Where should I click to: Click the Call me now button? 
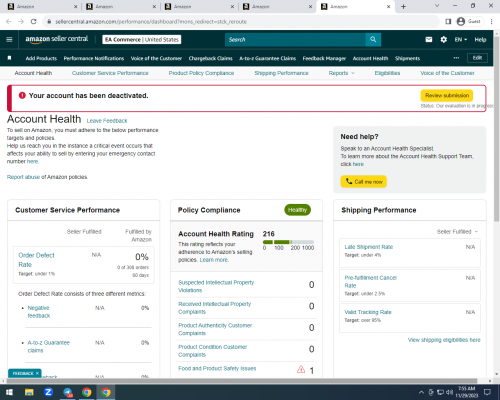364,182
